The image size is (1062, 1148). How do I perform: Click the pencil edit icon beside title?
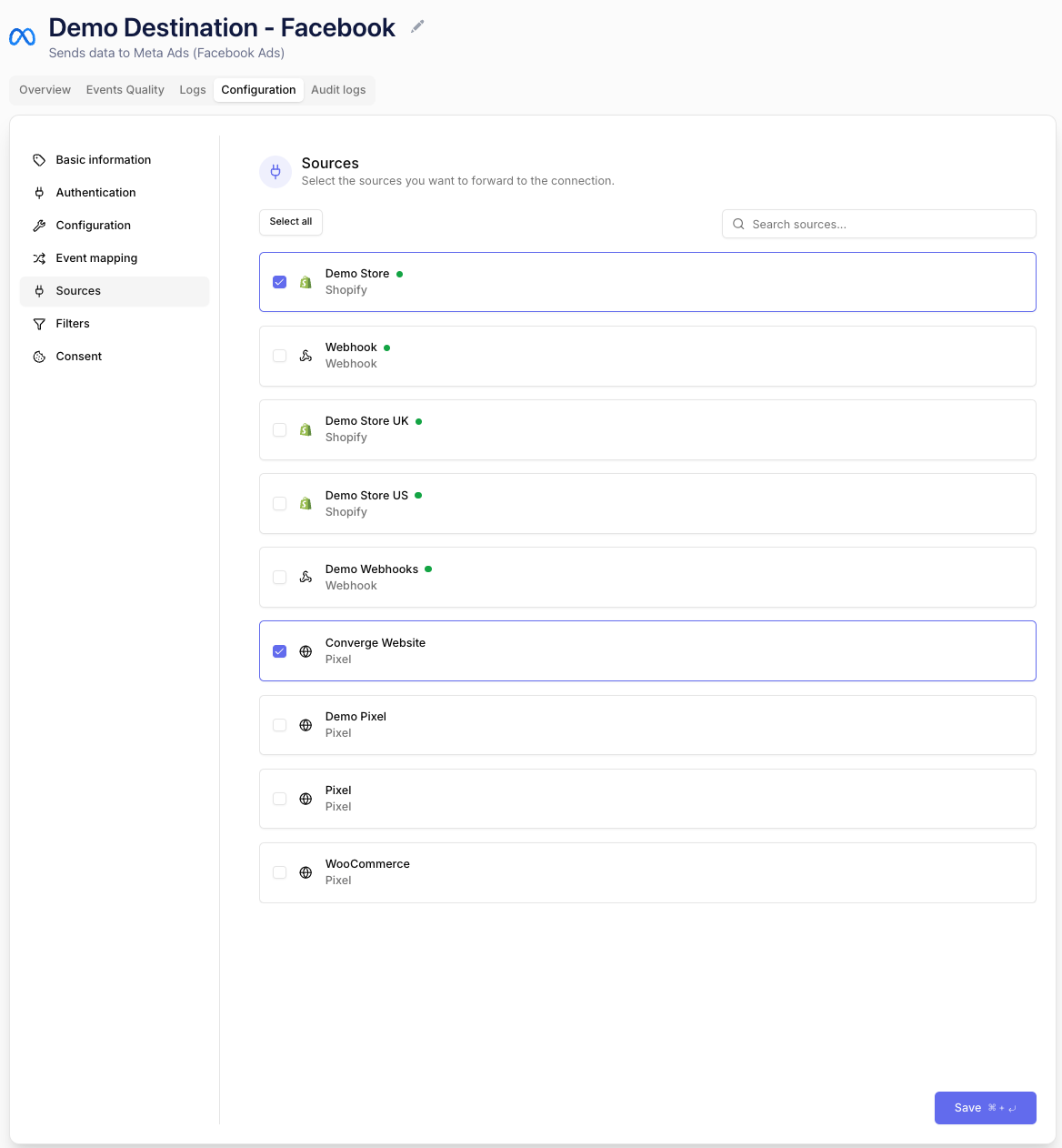coord(417,26)
